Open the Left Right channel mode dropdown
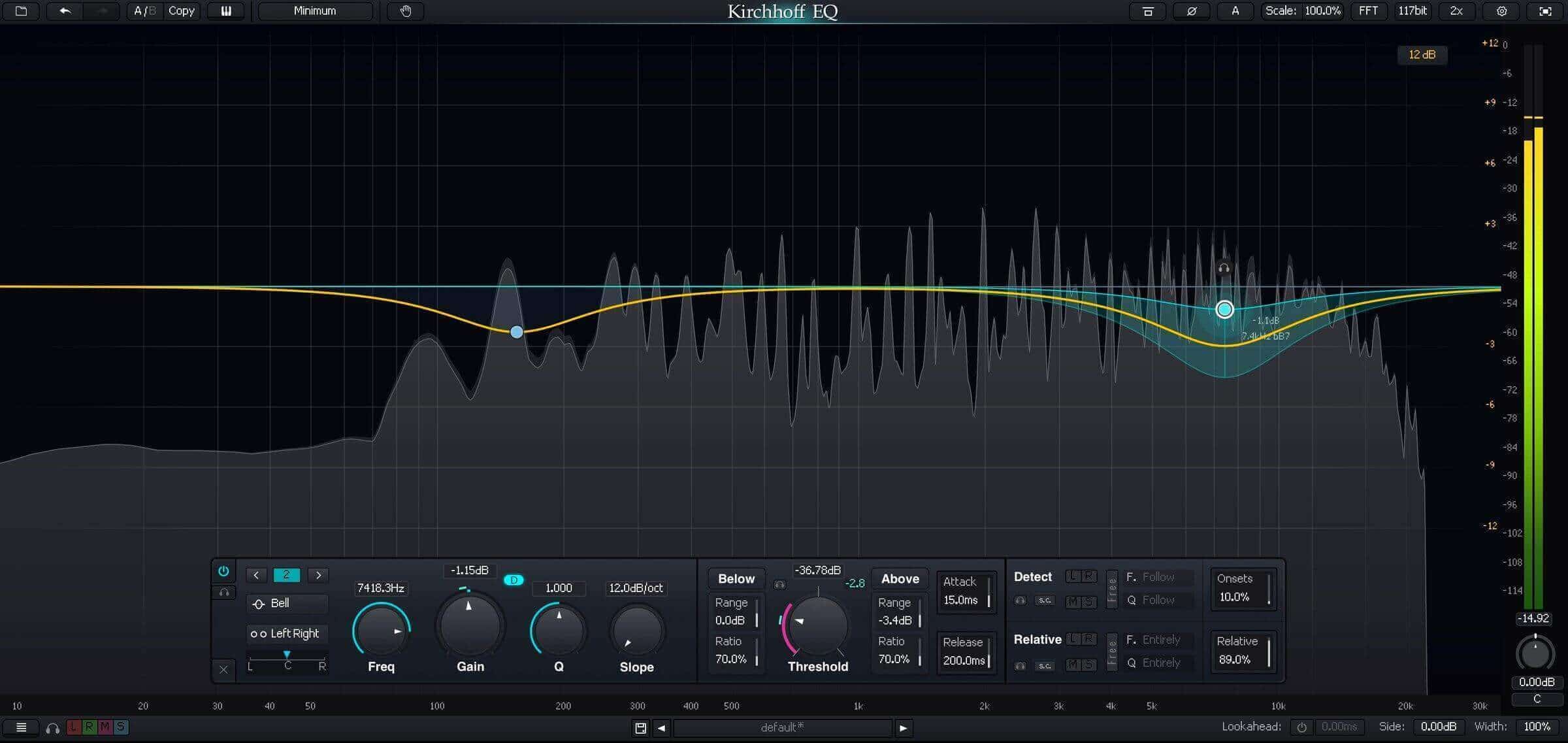1568x743 pixels. 287,634
